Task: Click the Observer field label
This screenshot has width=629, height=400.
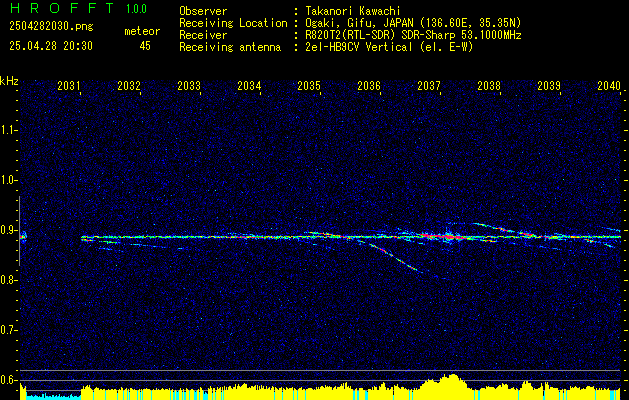Action: click(203, 12)
